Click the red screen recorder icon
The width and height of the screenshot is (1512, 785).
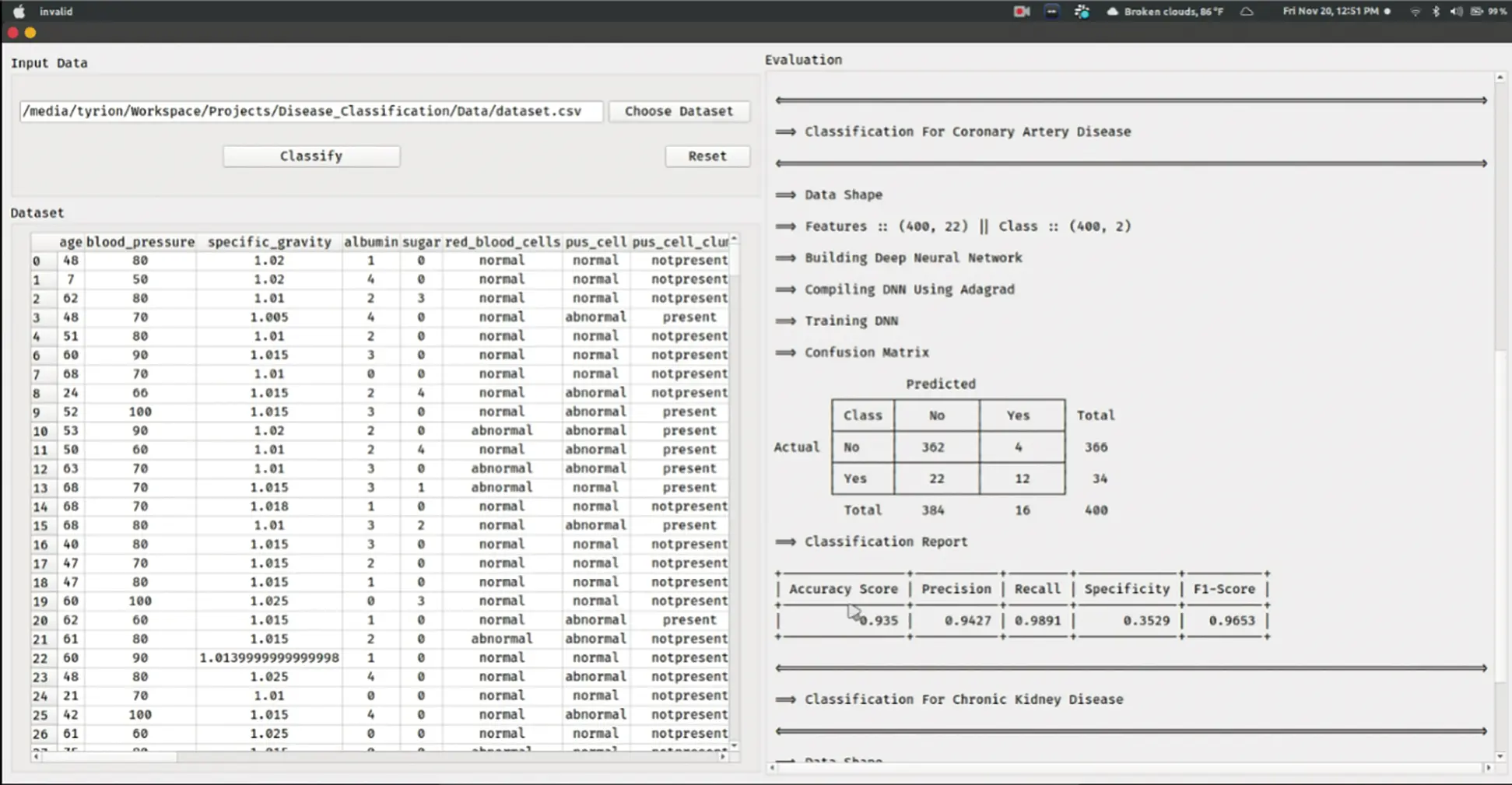click(1021, 12)
